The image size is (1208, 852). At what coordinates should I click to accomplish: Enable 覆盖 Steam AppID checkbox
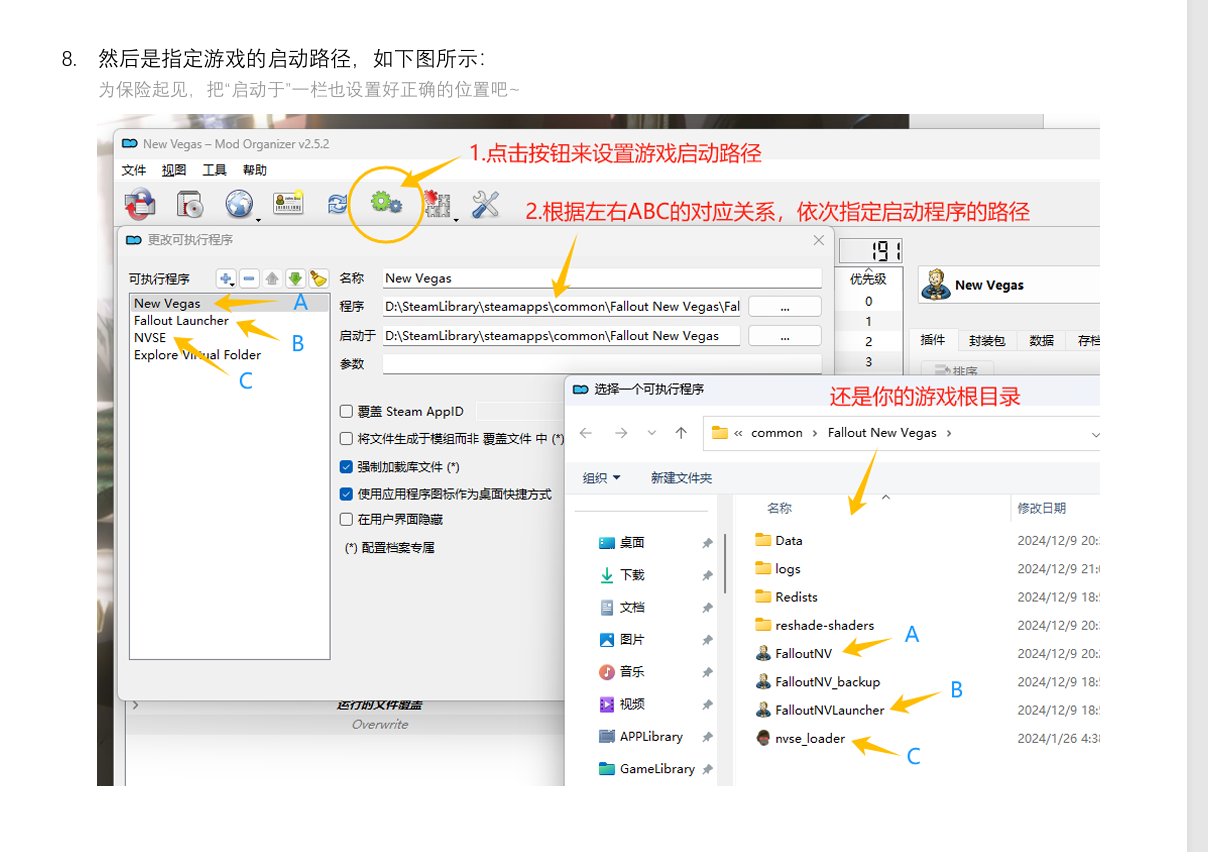click(346, 411)
